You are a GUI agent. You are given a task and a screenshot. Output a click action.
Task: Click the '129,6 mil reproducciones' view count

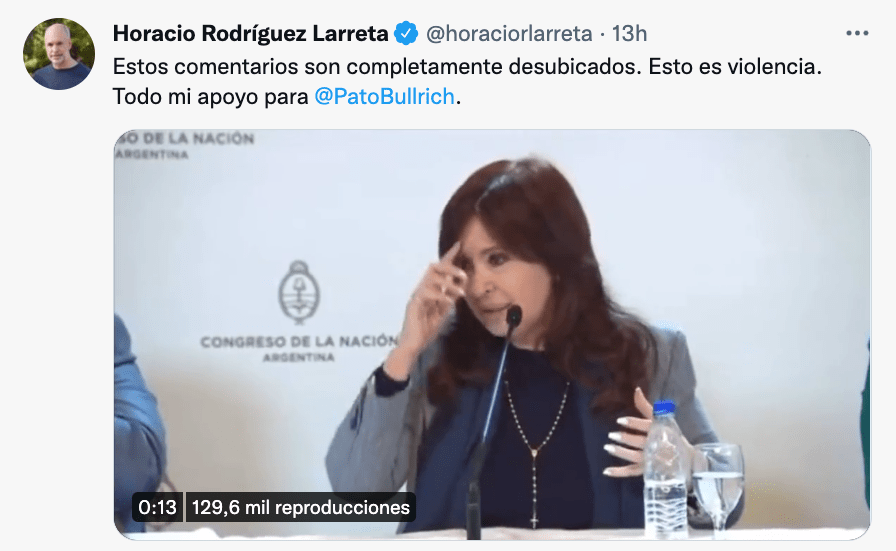click(301, 507)
